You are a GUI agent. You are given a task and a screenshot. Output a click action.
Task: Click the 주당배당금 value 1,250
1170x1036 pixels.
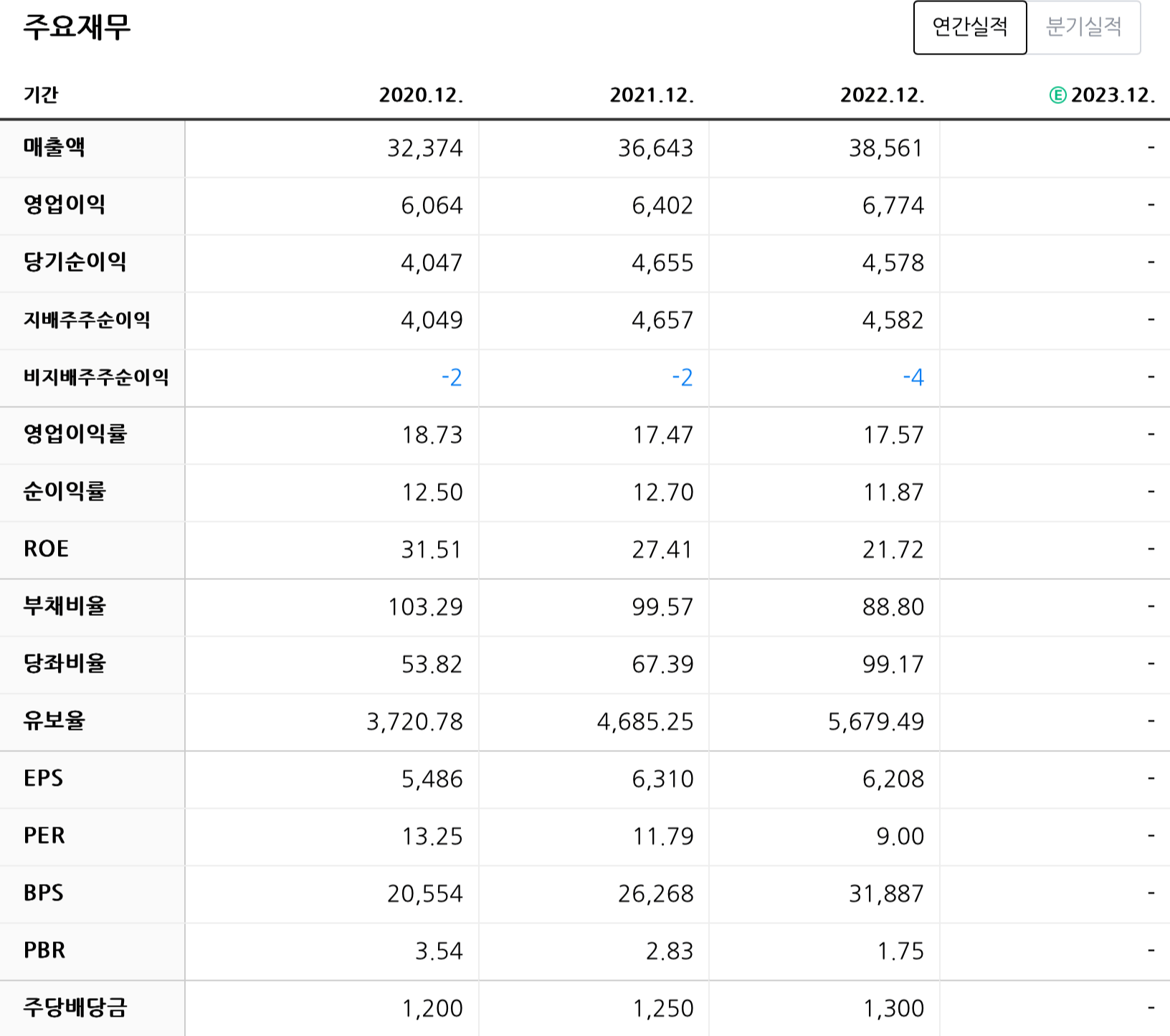664,1009
